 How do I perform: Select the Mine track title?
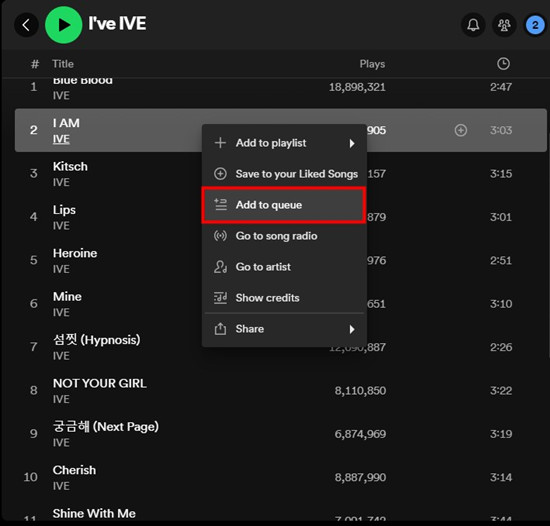coord(67,297)
